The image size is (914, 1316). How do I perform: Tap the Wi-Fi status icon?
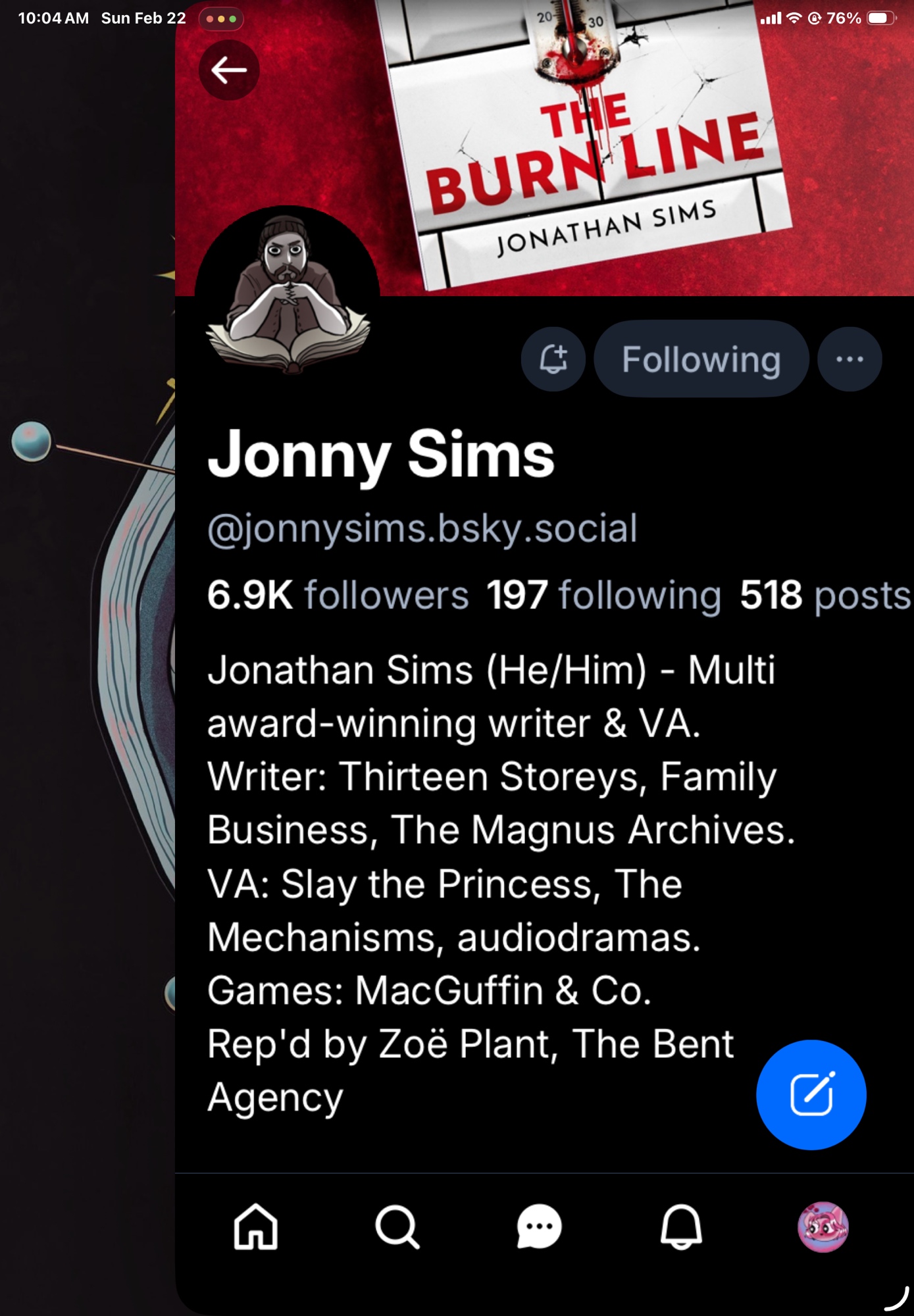point(794,18)
